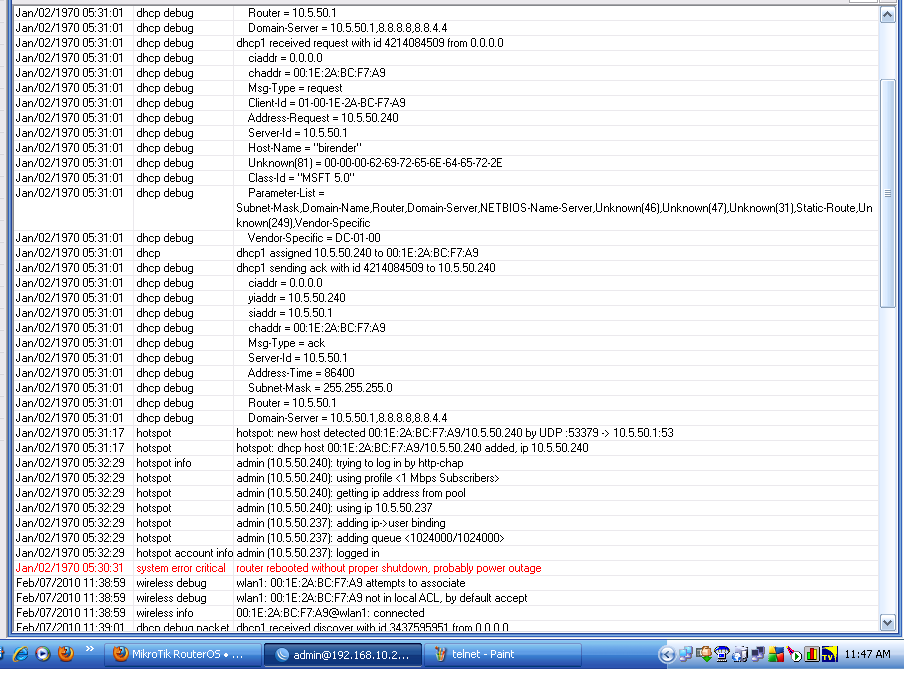The image size is (906, 691).
Task: Click the 'hotspot account info' topic cell
Action: pyautogui.click(x=184, y=553)
